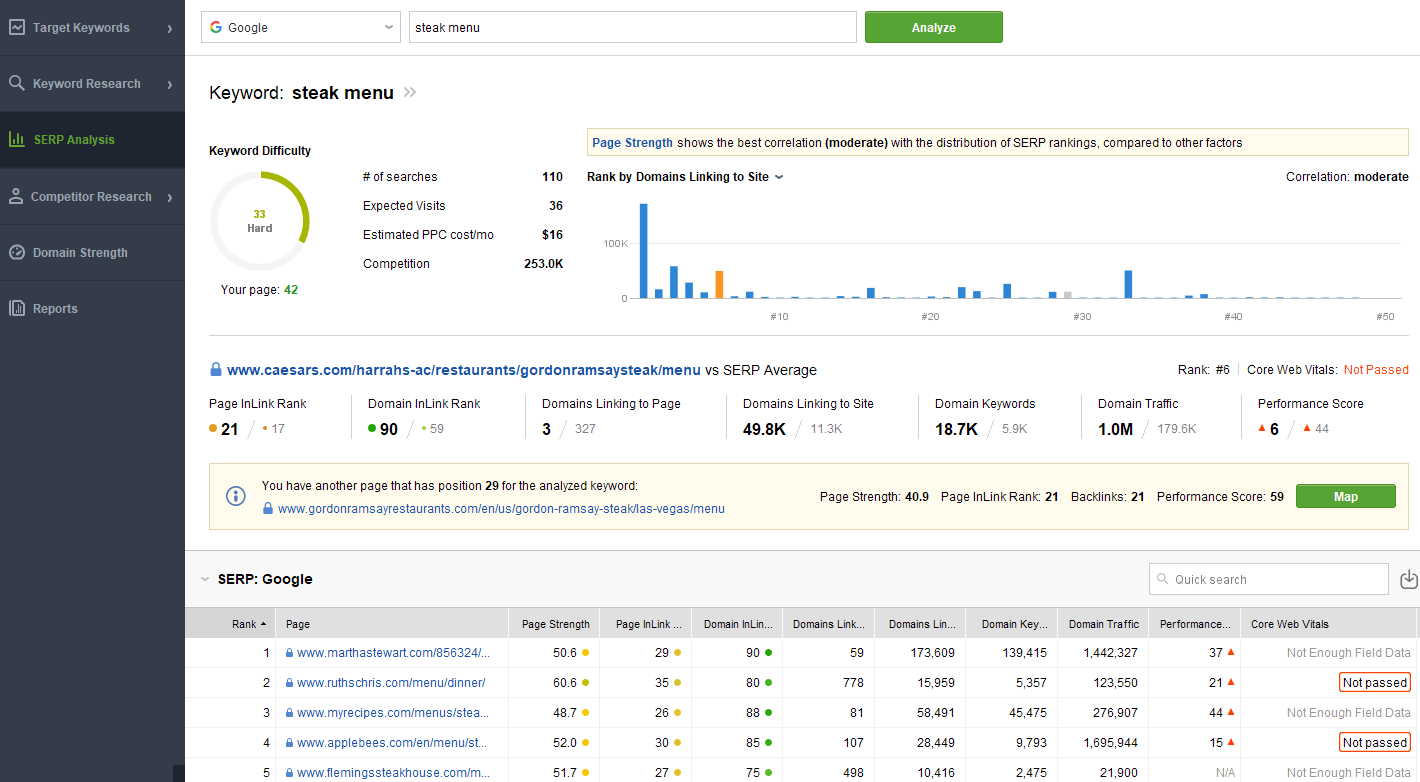Open the caesars.com Gordon Ramsay Steak menu link
1420x782 pixels.
(x=464, y=370)
